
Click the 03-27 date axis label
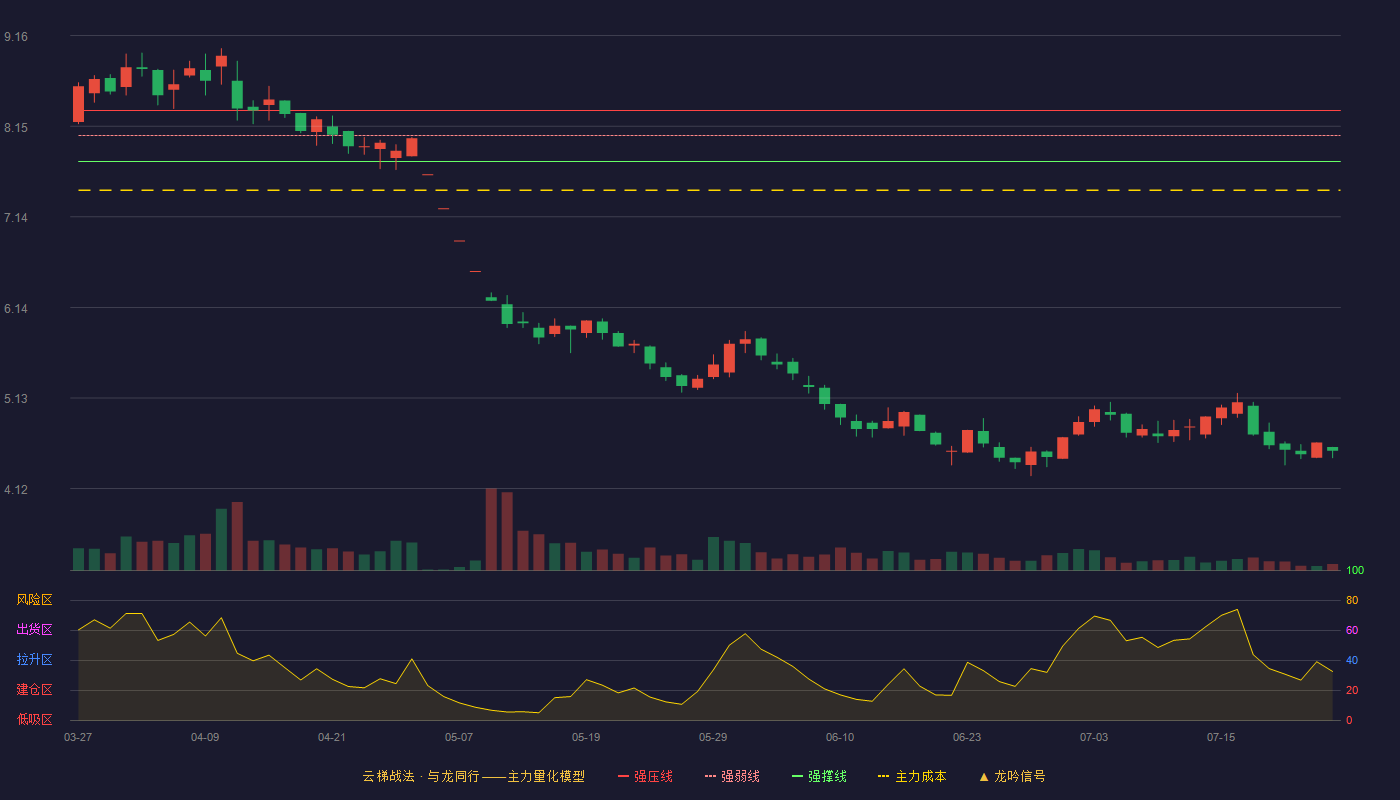tap(78, 737)
